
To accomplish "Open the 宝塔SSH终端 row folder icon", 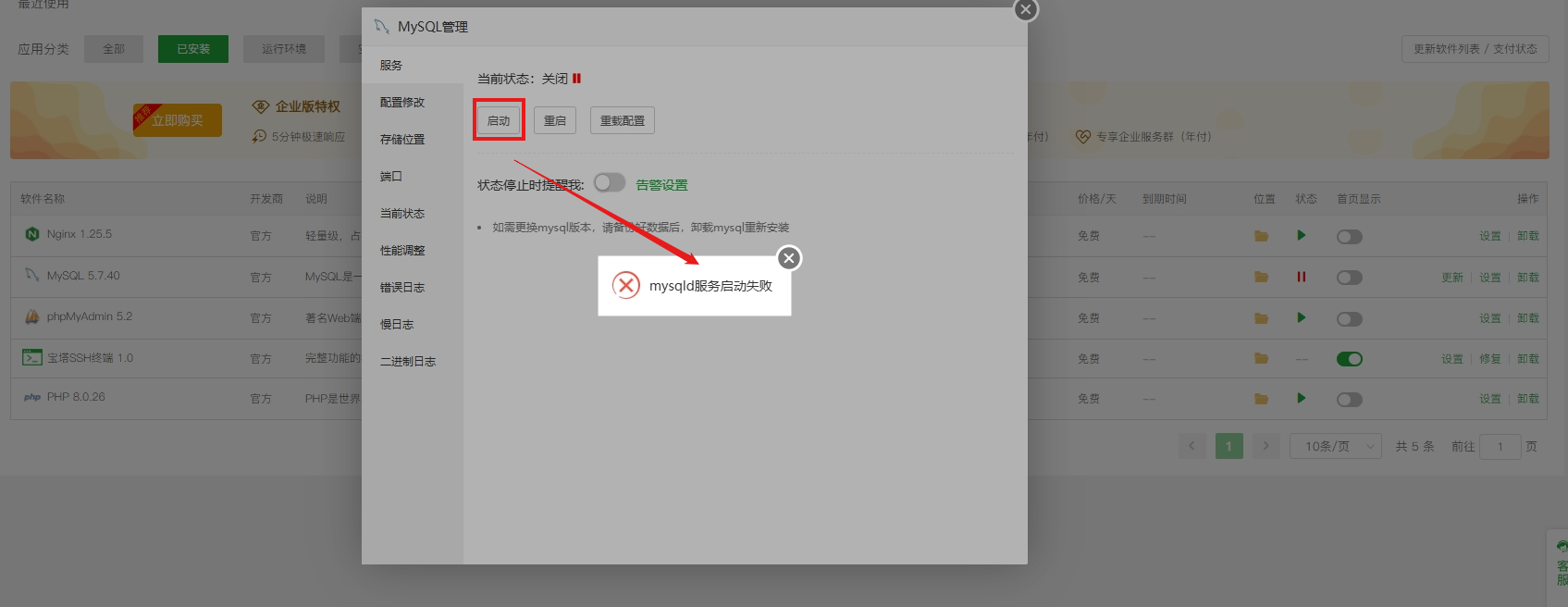I will [1261, 358].
